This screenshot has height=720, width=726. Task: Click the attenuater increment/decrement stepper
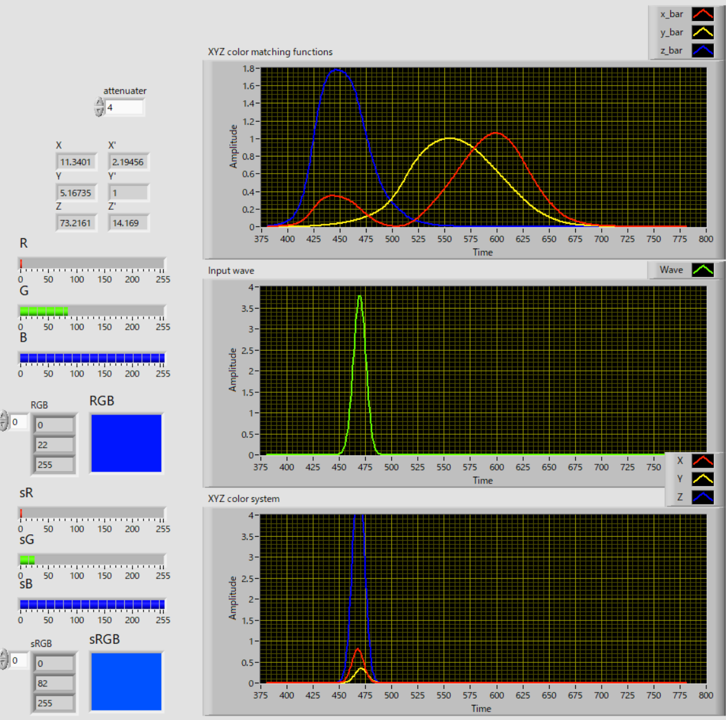point(99,107)
